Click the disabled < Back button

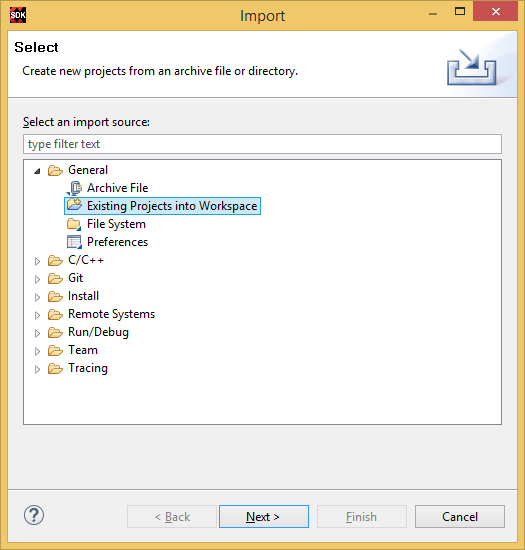172,516
